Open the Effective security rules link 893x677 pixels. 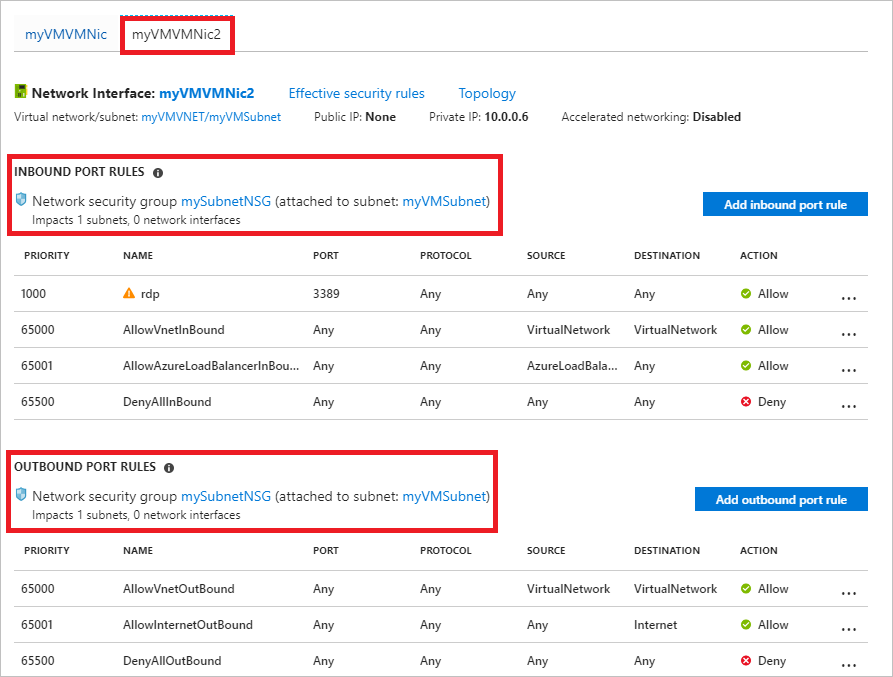[x=356, y=93]
